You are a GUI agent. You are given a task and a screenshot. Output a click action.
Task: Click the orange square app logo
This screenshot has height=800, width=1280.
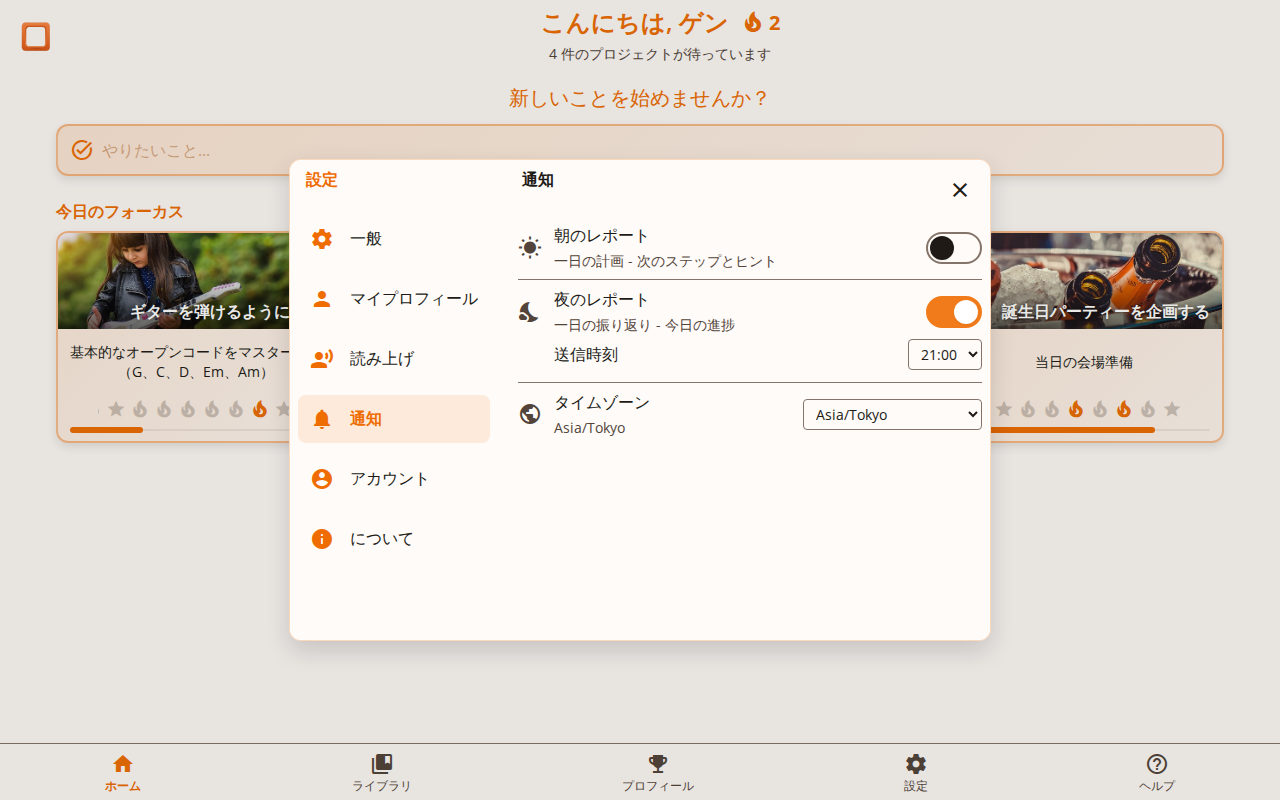(x=36, y=37)
